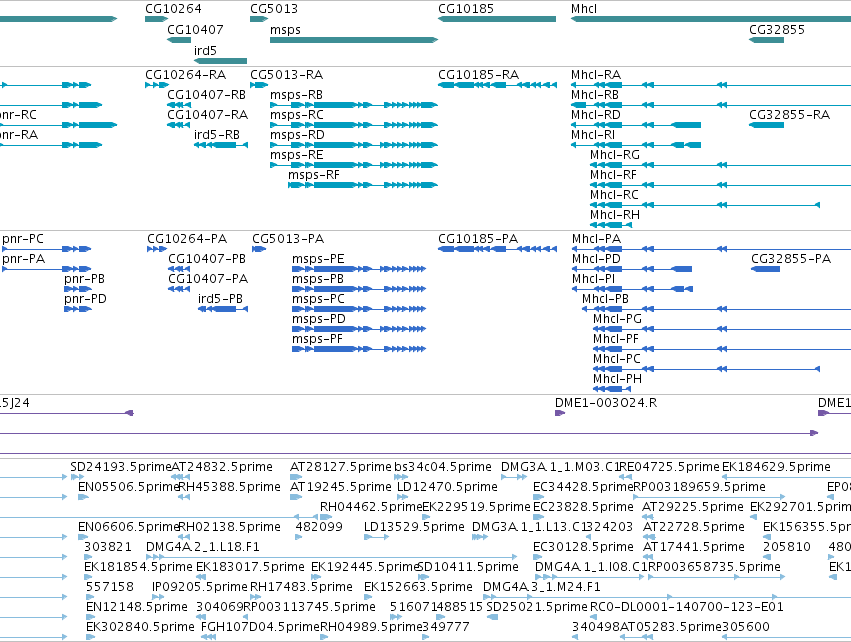The height and width of the screenshot is (642, 851).
Task: Open protein label 'msps-PD'
Action: (x=319, y=319)
